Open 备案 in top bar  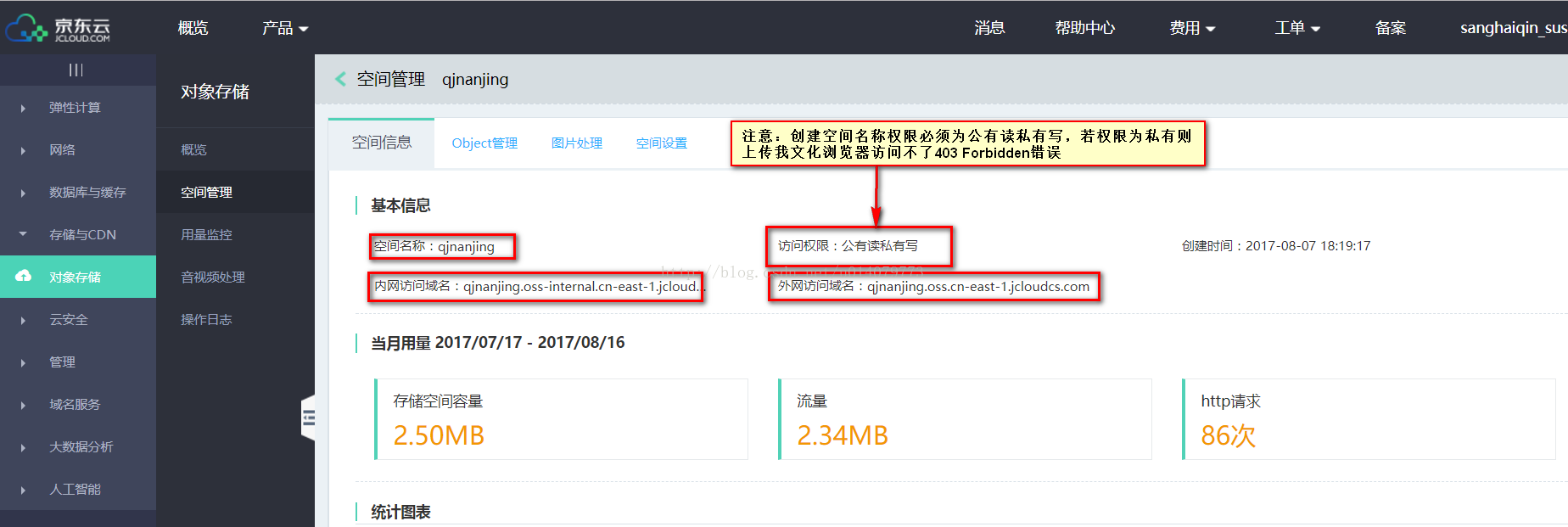point(1390,28)
